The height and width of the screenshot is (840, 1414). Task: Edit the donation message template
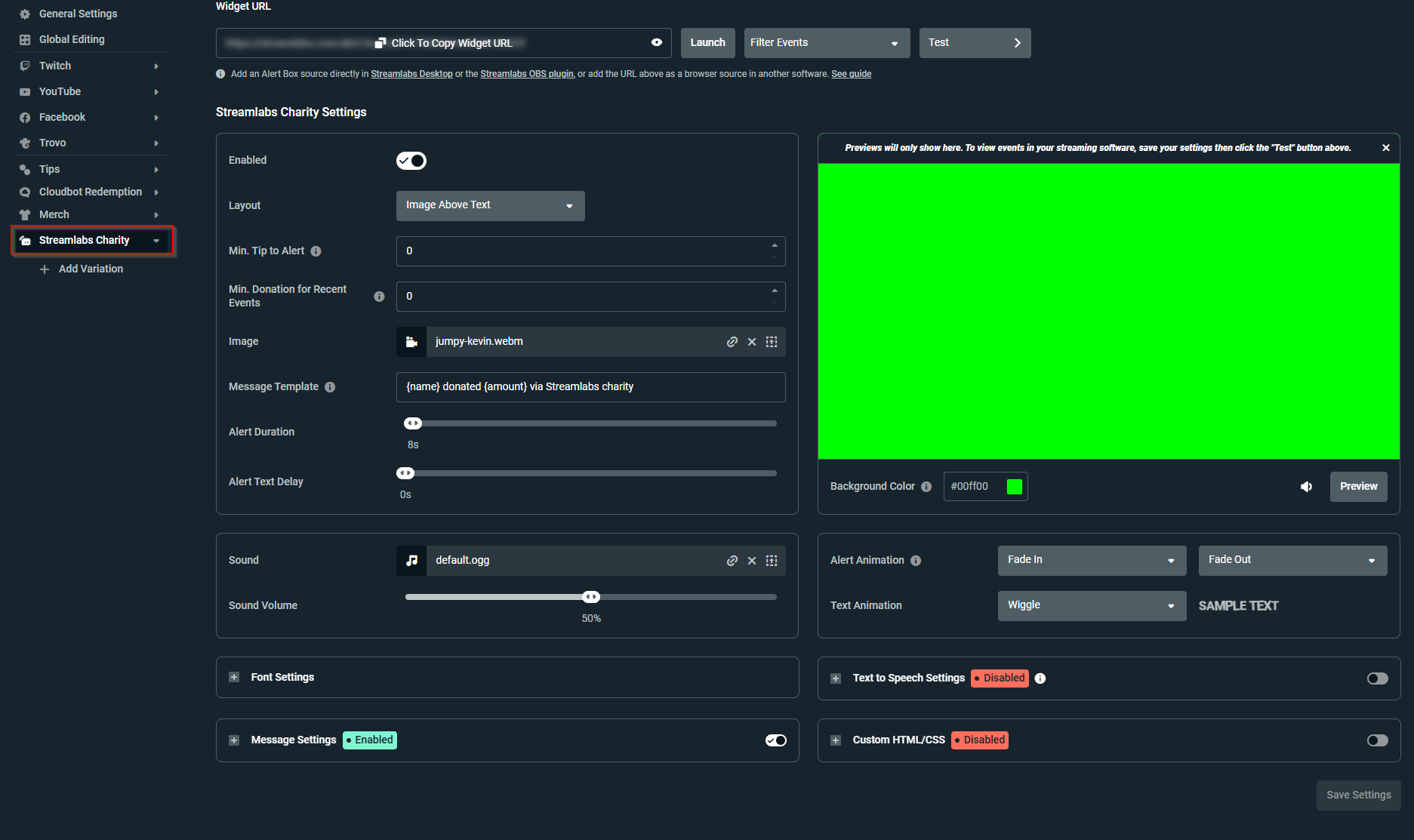pos(591,386)
